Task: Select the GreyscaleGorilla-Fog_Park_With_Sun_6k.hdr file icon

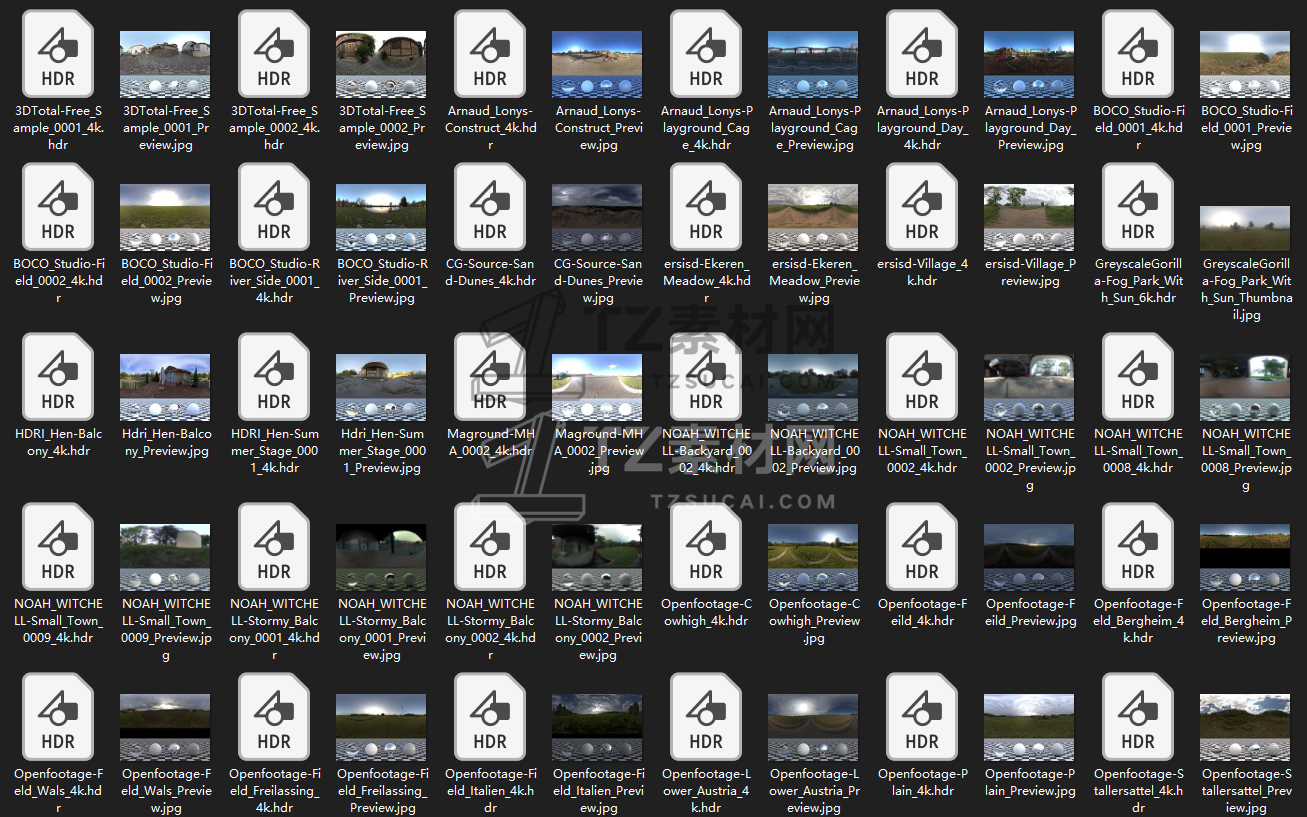Action: [x=1138, y=208]
